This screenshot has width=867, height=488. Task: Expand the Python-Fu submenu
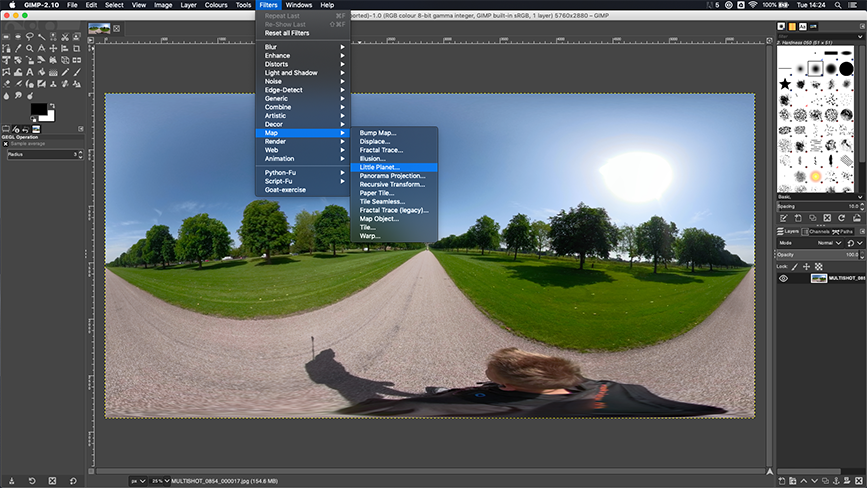click(x=302, y=172)
